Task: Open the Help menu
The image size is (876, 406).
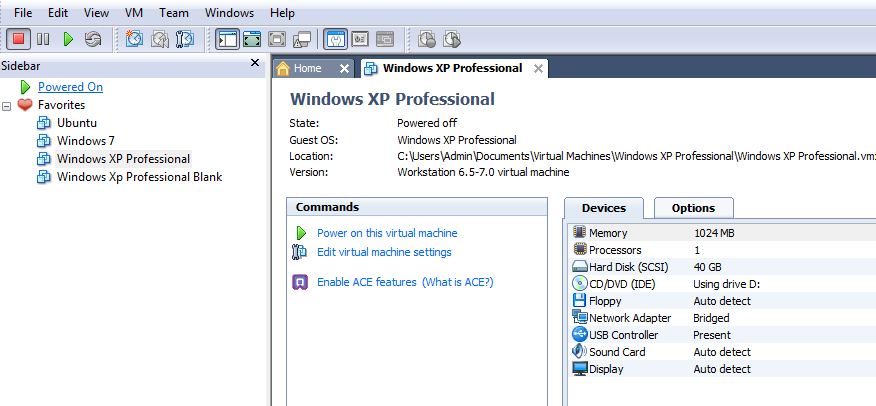Action: [282, 13]
